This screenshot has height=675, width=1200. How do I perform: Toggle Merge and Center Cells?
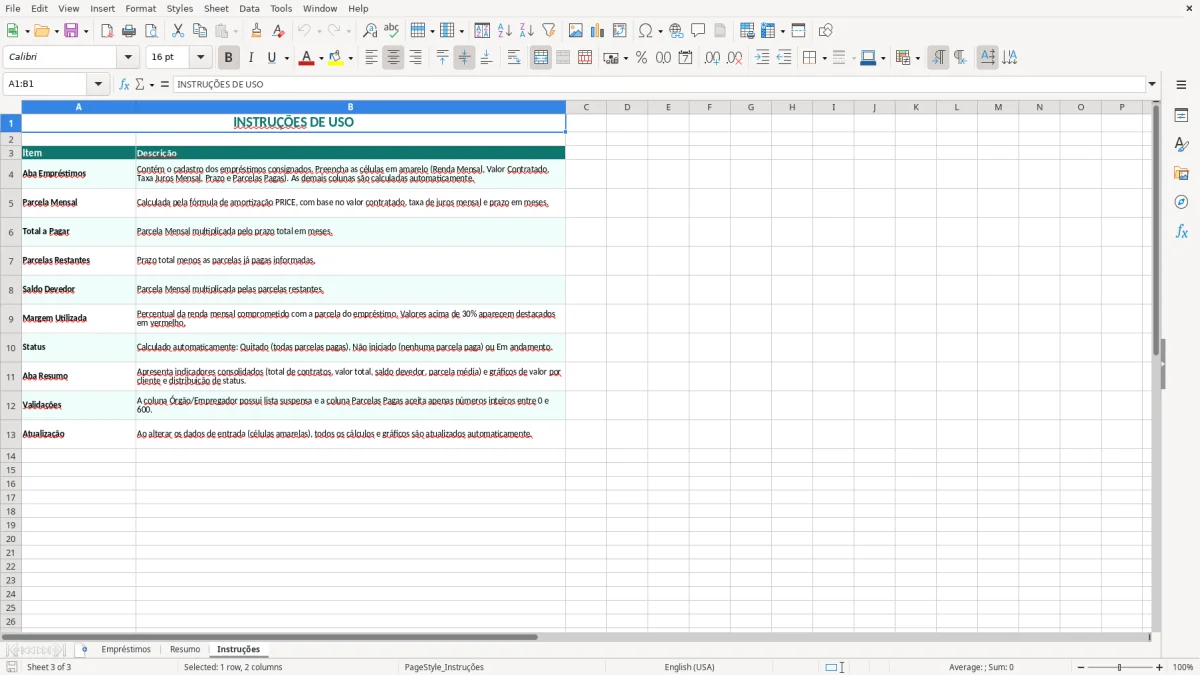tap(541, 58)
